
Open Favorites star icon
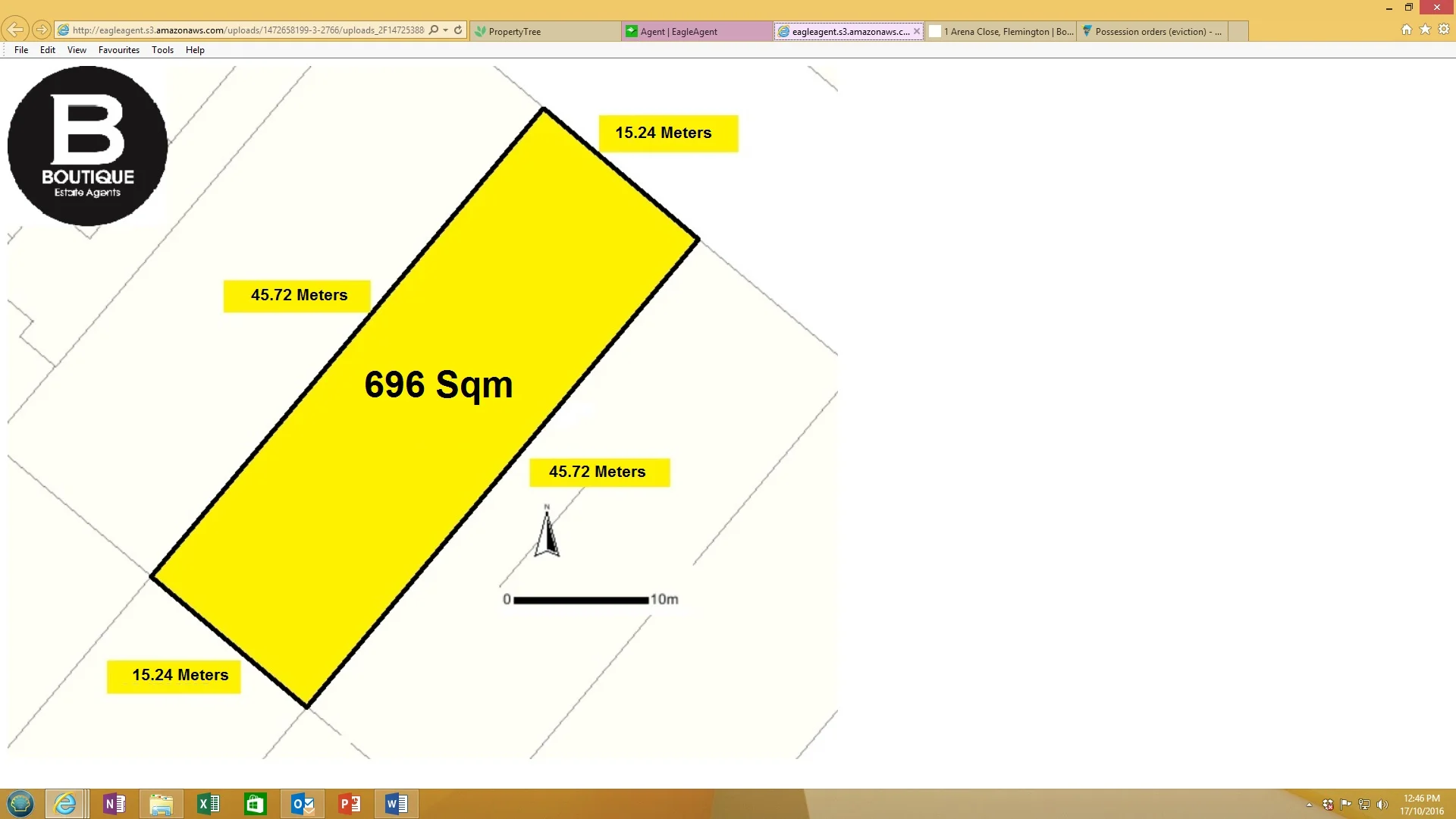pyautogui.click(x=1425, y=30)
